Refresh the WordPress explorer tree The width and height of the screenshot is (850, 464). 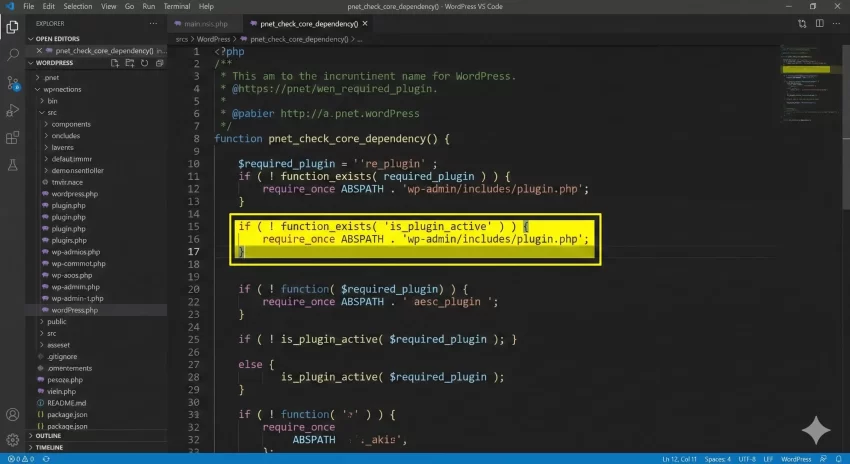(x=144, y=63)
